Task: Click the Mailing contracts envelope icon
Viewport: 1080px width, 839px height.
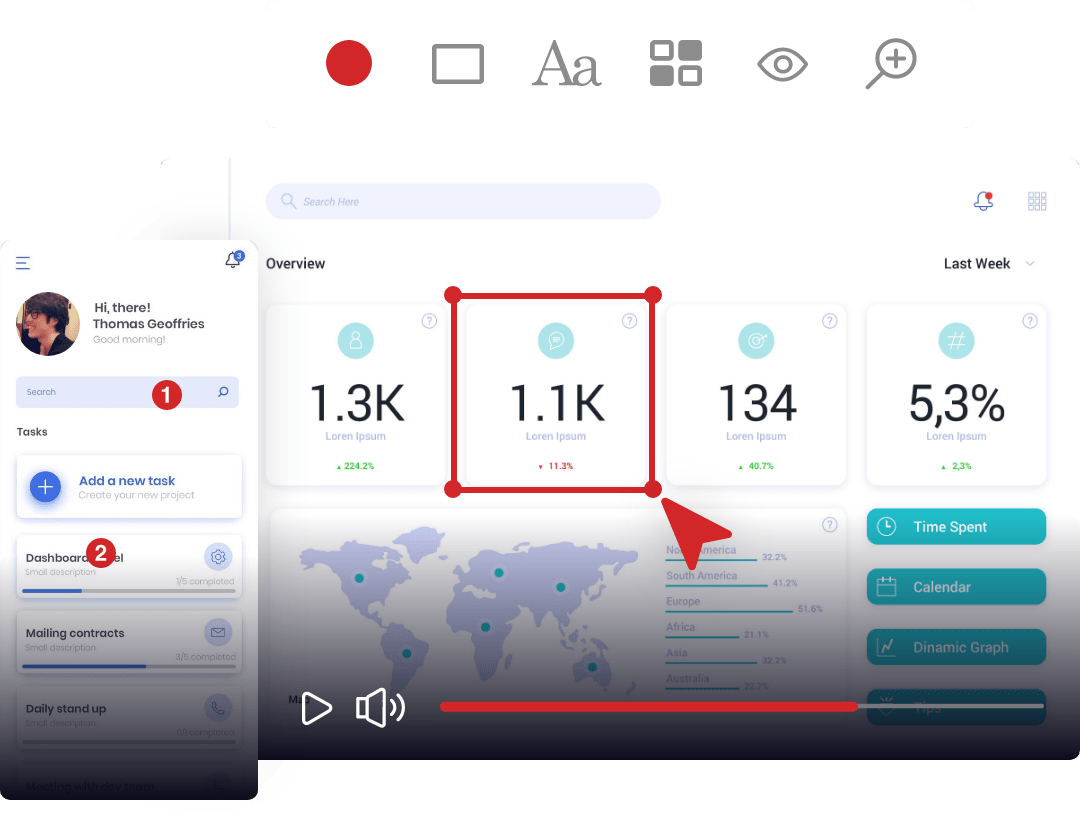Action: (x=218, y=632)
